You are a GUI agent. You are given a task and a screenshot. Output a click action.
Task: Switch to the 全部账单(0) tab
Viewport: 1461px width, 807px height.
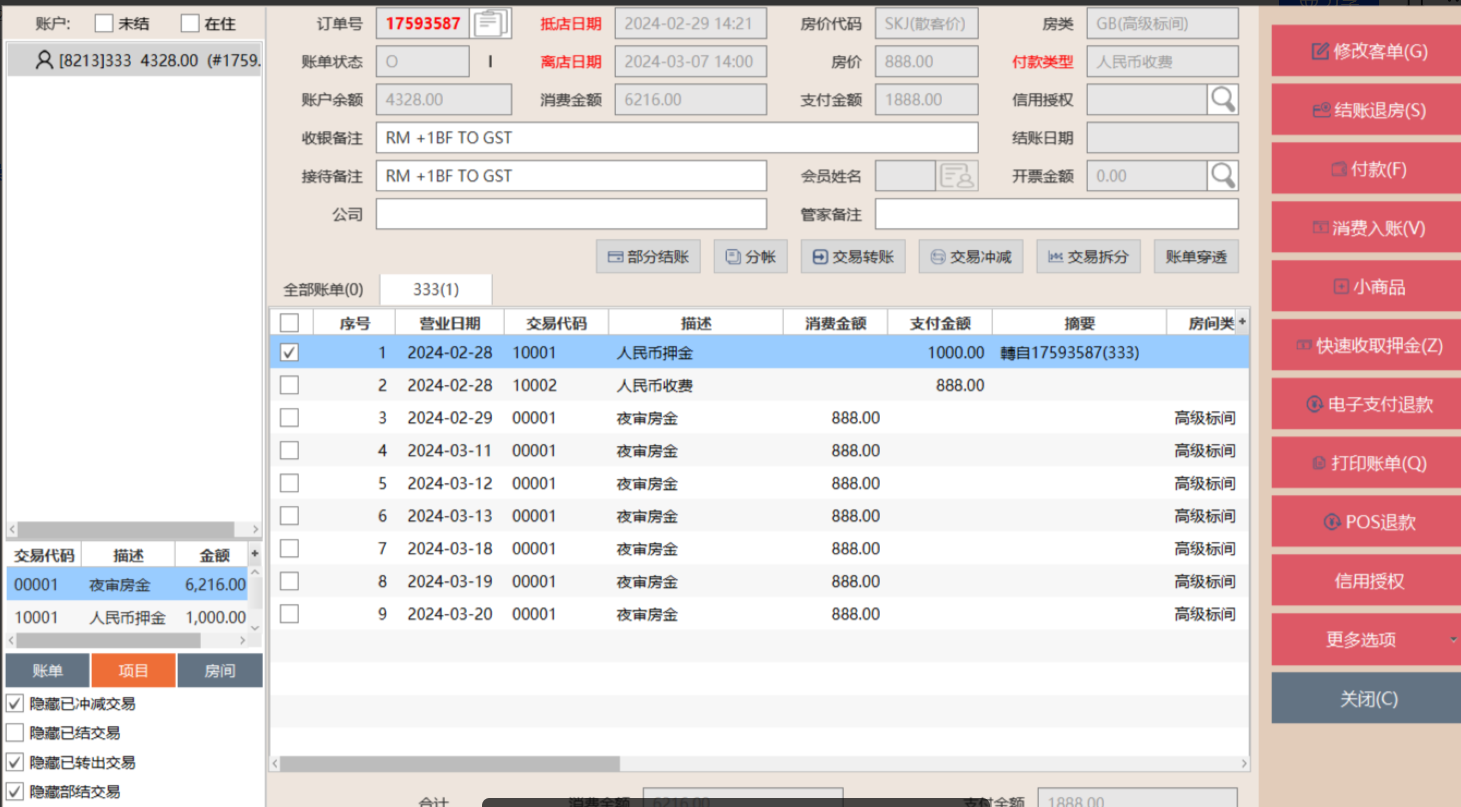pos(323,290)
